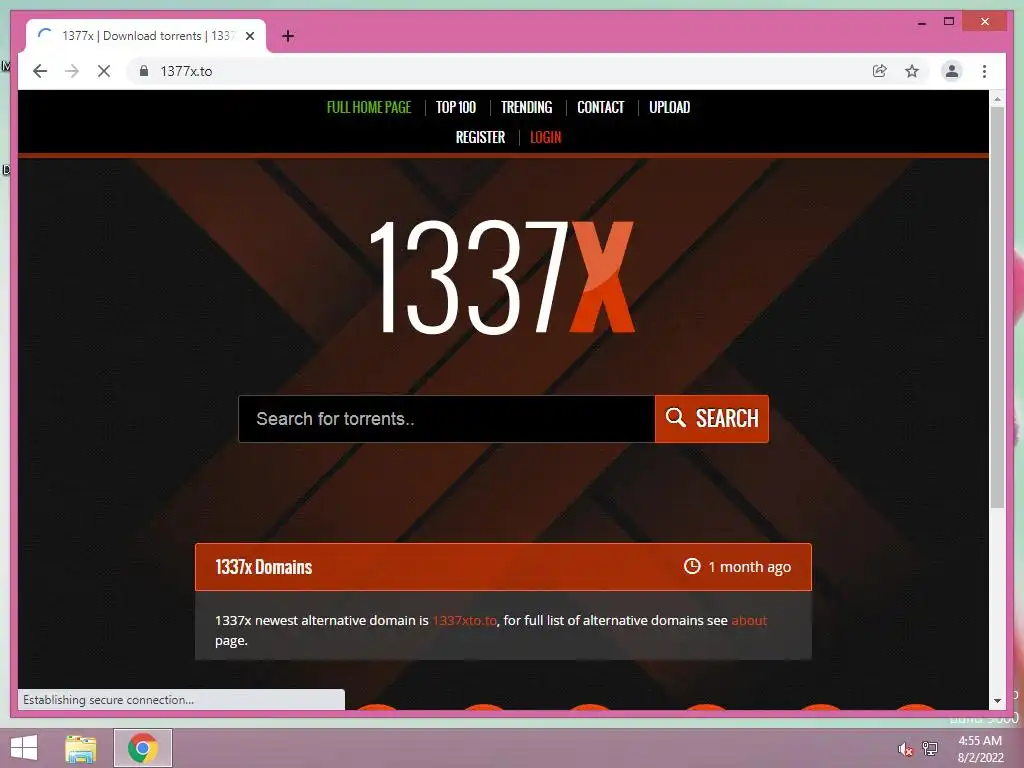Open the 1337xto.to alternative domain link
This screenshot has height=768, width=1024.
464,620
